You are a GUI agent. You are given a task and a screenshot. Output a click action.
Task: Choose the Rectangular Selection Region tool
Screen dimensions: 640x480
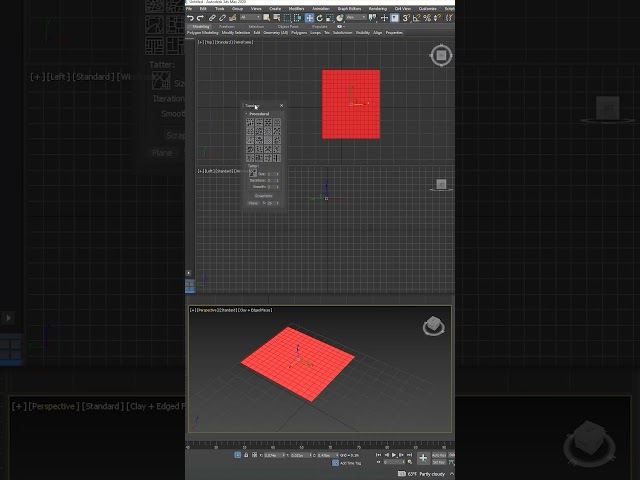click(287, 18)
